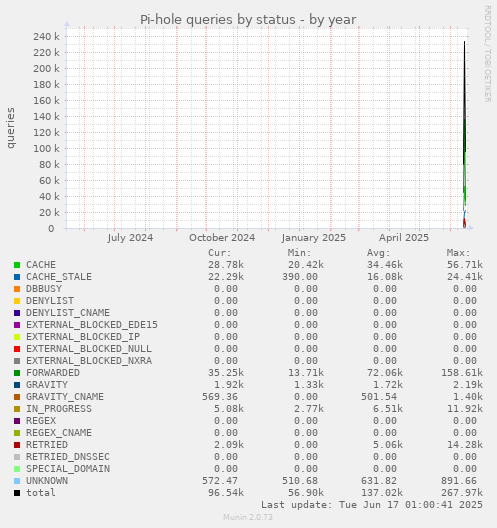Click the EXTERNAL_BLOCKED_IP legend swatch
This screenshot has height=528, width=497.
[x=17, y=337]
